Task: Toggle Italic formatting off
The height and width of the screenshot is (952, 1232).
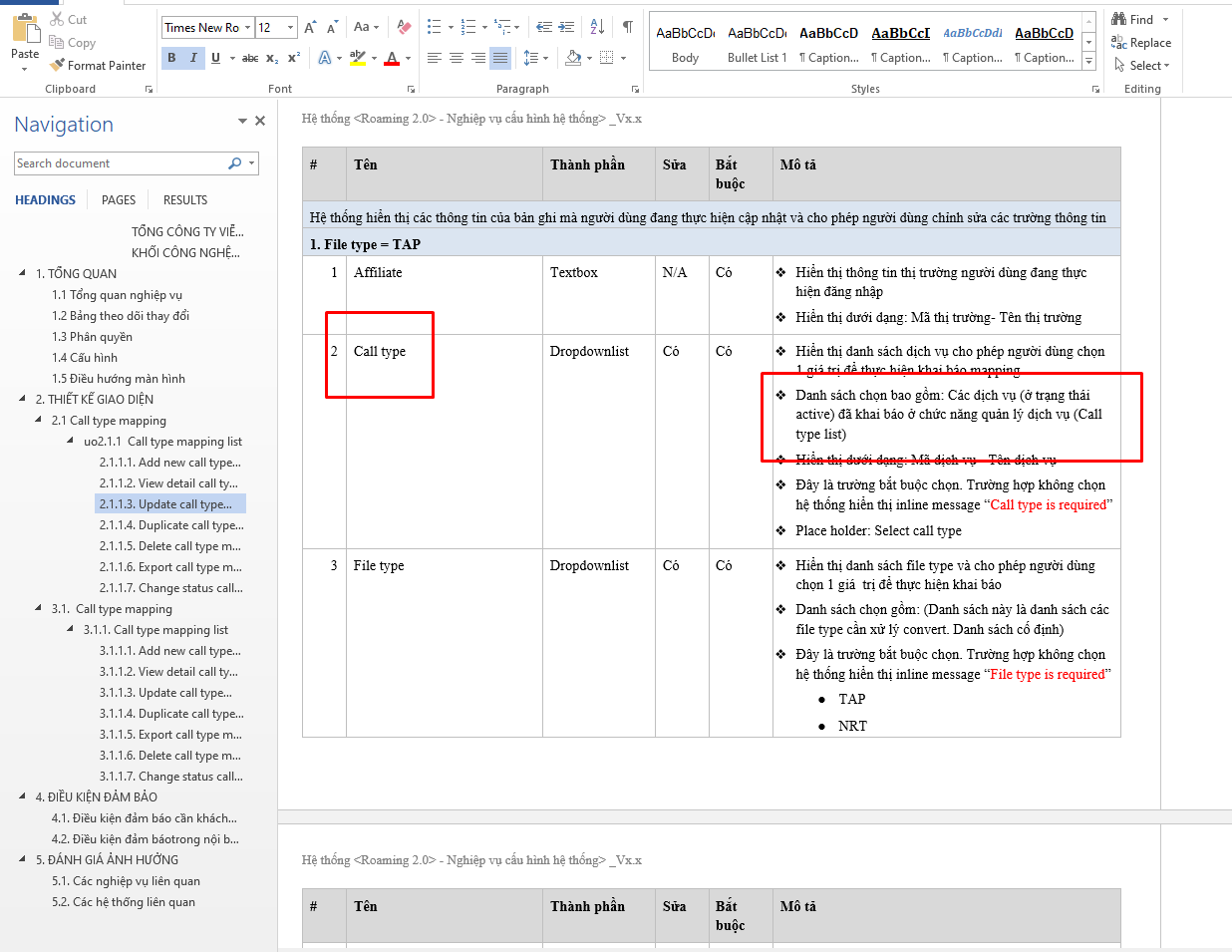Action: pyautogui.click(x=193, y=58)
